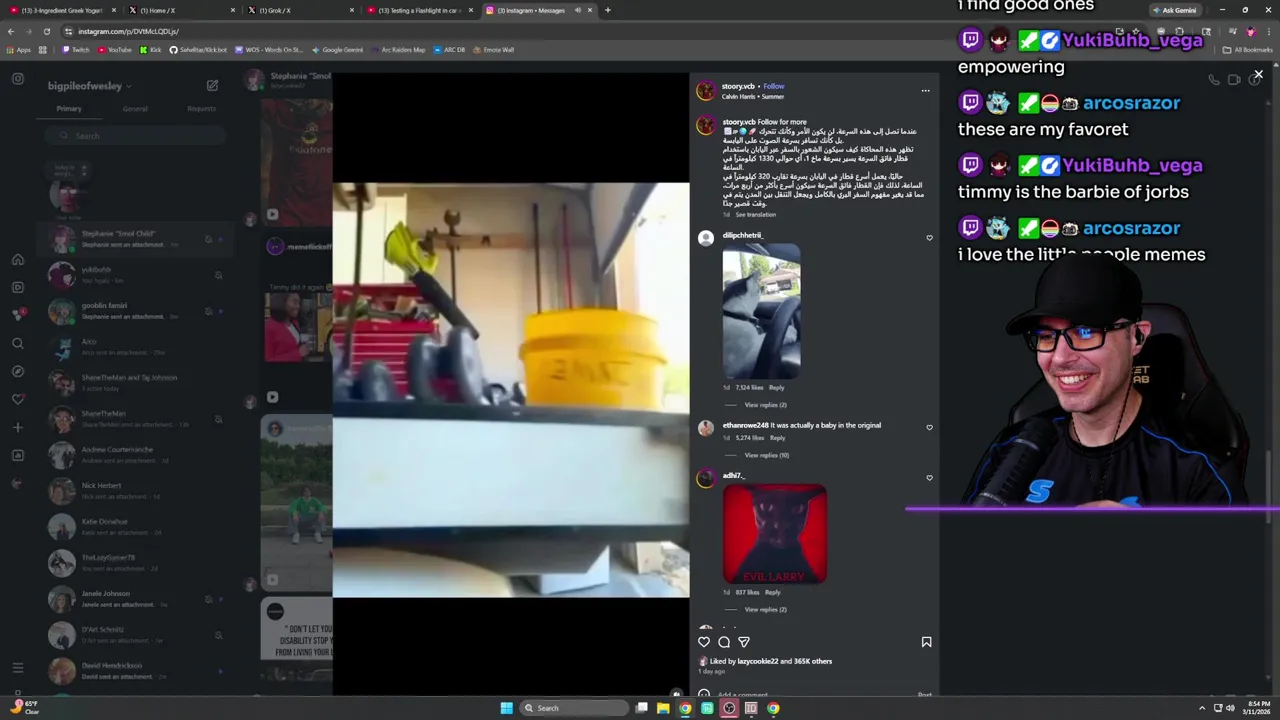
Task: Like the post with the heart icon
Action: tap(704, 642)
